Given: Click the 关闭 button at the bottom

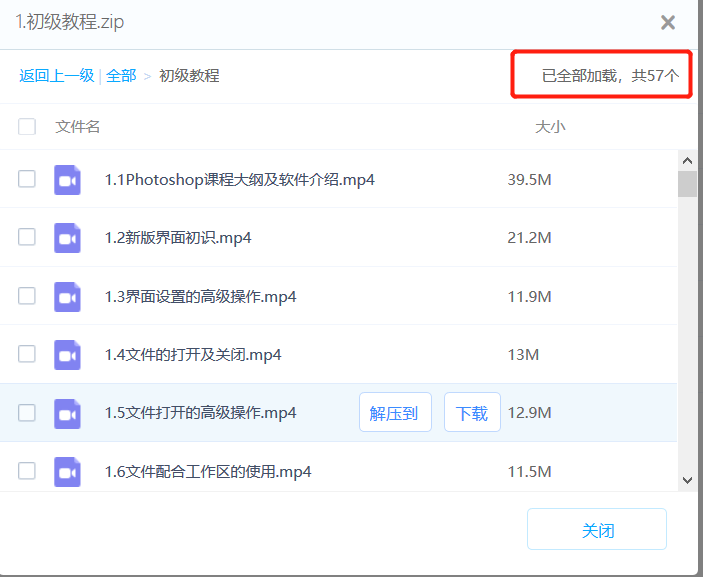Looking at the screenshot, I should click(597, 529).
